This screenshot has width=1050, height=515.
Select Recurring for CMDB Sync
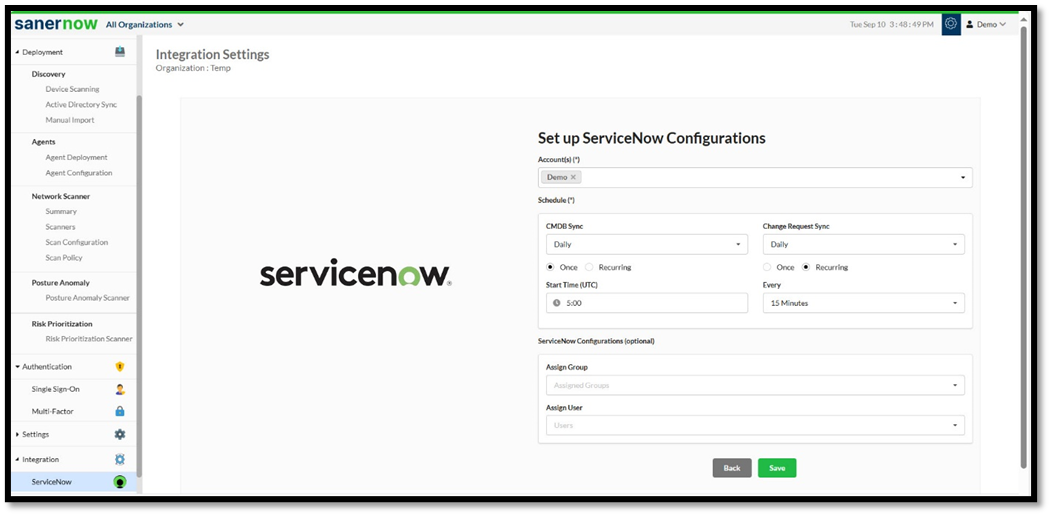pyautogui.click(x=589, y=267)
